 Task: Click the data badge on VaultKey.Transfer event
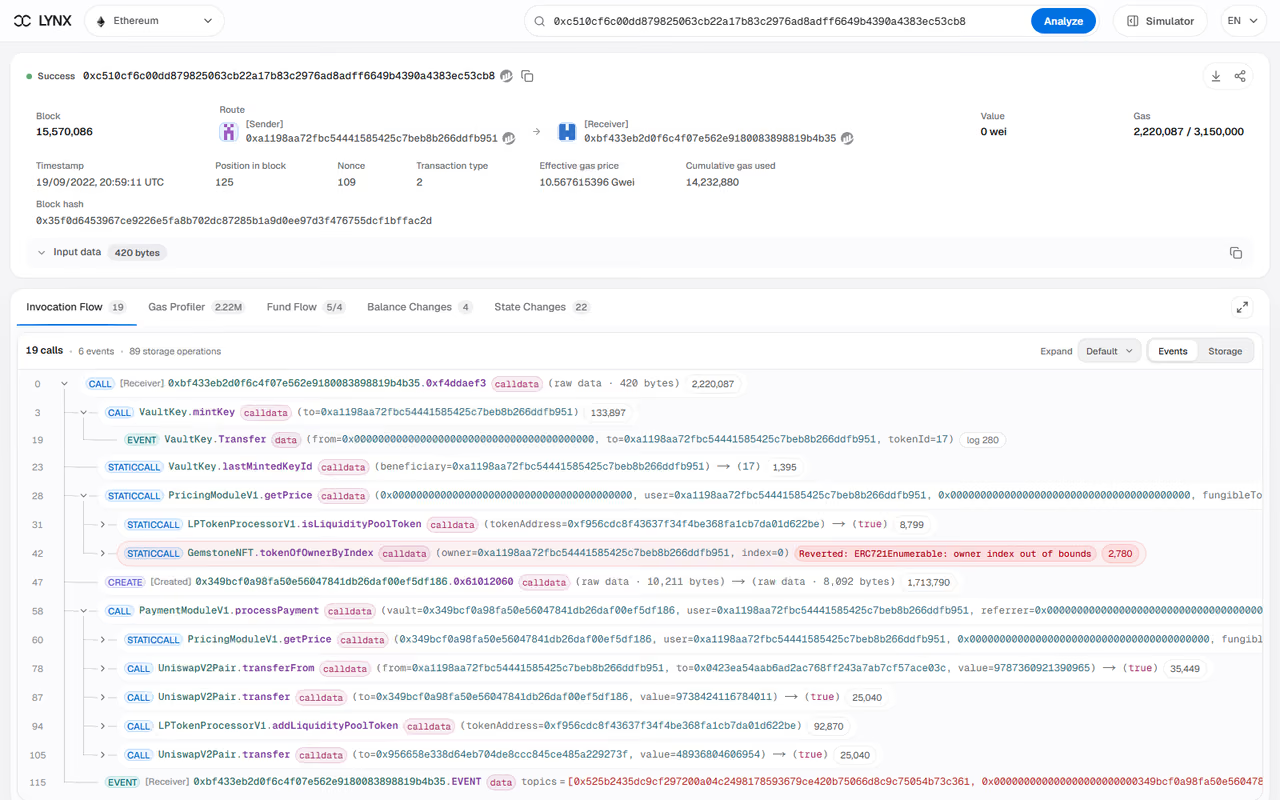[x=286, y=440]
